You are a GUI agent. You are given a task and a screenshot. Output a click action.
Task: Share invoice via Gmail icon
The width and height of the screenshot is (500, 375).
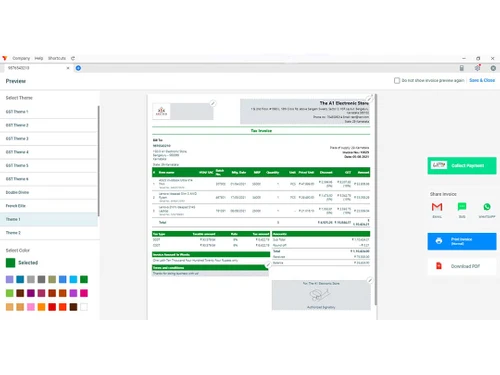437,207
